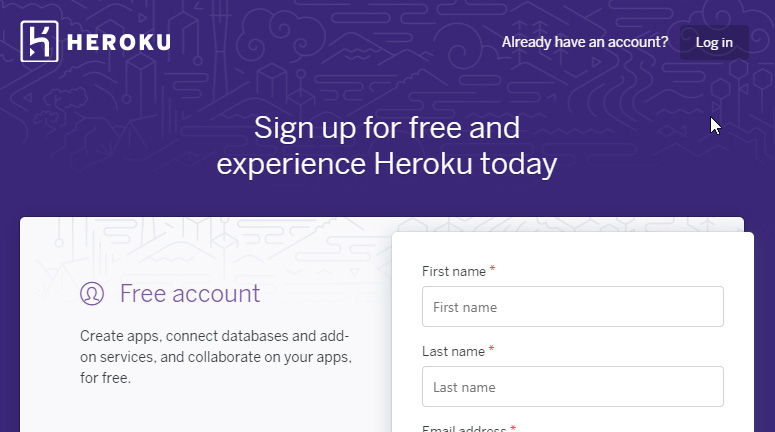Viewport: 775px width, 432px height.
Task: Open the Log in button
Action: click(x=714, y=43)
